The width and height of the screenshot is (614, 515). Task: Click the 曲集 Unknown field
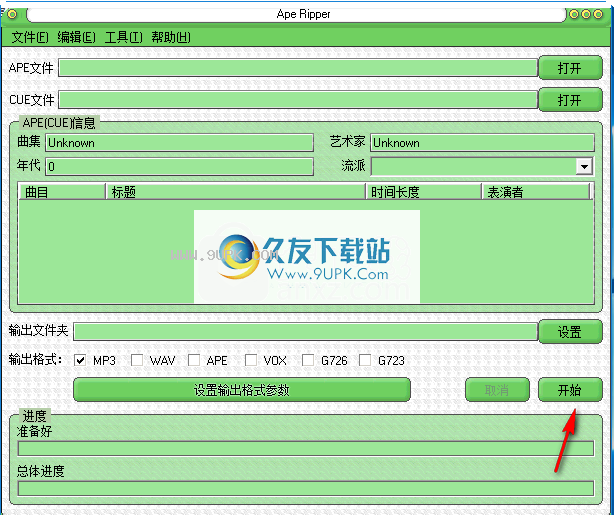point(179,143)
